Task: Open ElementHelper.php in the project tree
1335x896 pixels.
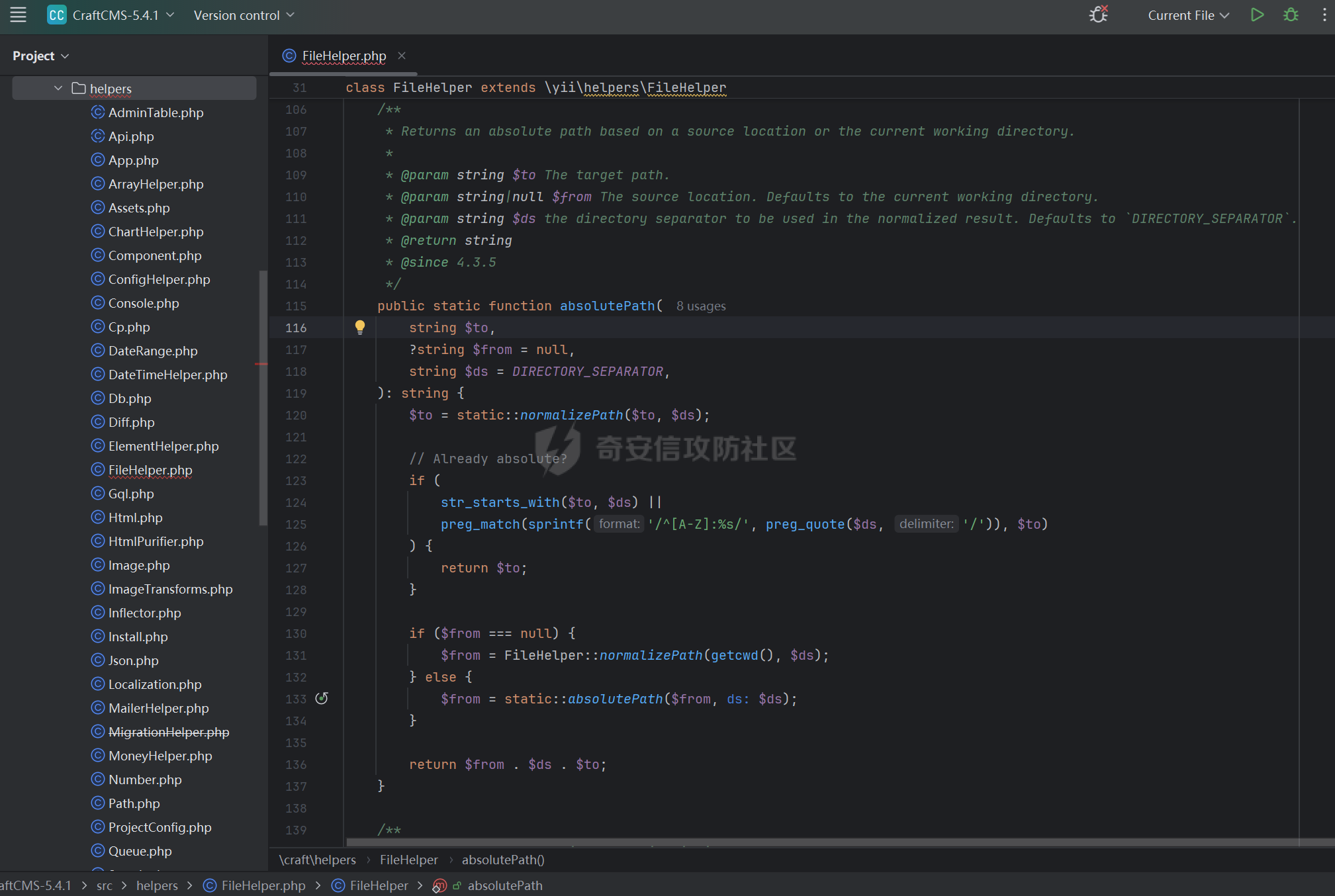Action: tap(163, 446)
